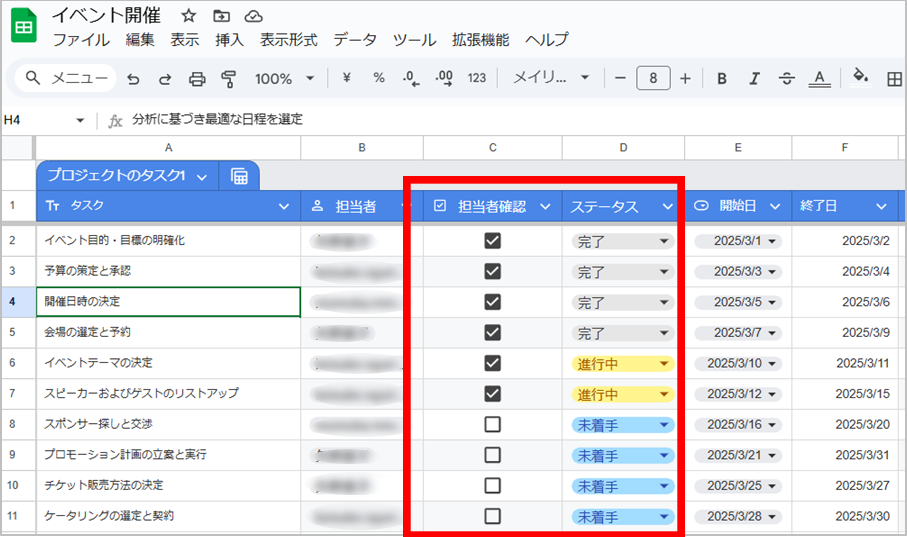The image size is (907, 537).
Task: Search menus with the メニュー box
Action: pyautogui.click(x=66, y=78)
